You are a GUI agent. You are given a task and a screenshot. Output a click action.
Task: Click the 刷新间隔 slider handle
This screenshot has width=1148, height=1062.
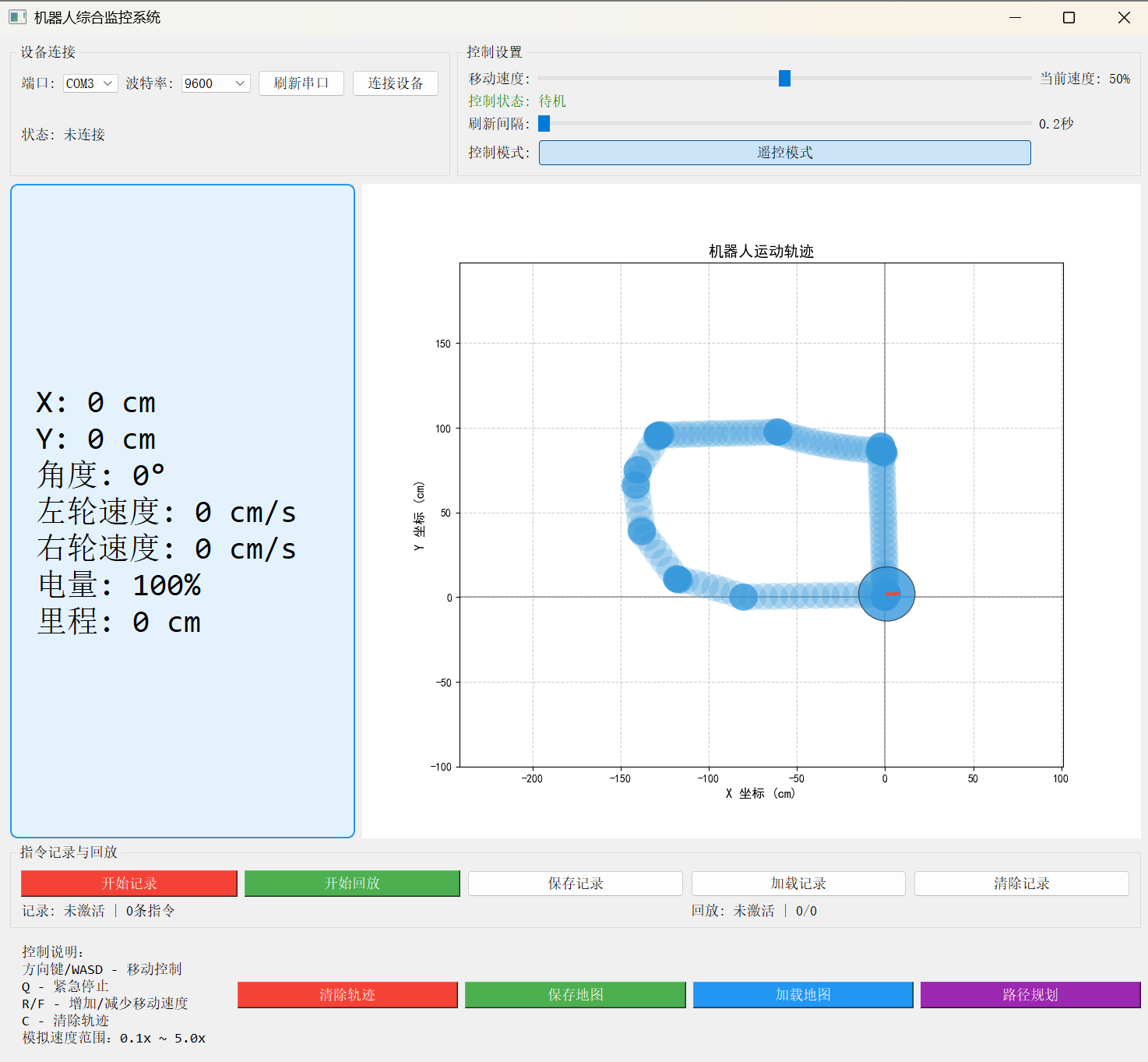pyautogui.click(x=544, y=123)
